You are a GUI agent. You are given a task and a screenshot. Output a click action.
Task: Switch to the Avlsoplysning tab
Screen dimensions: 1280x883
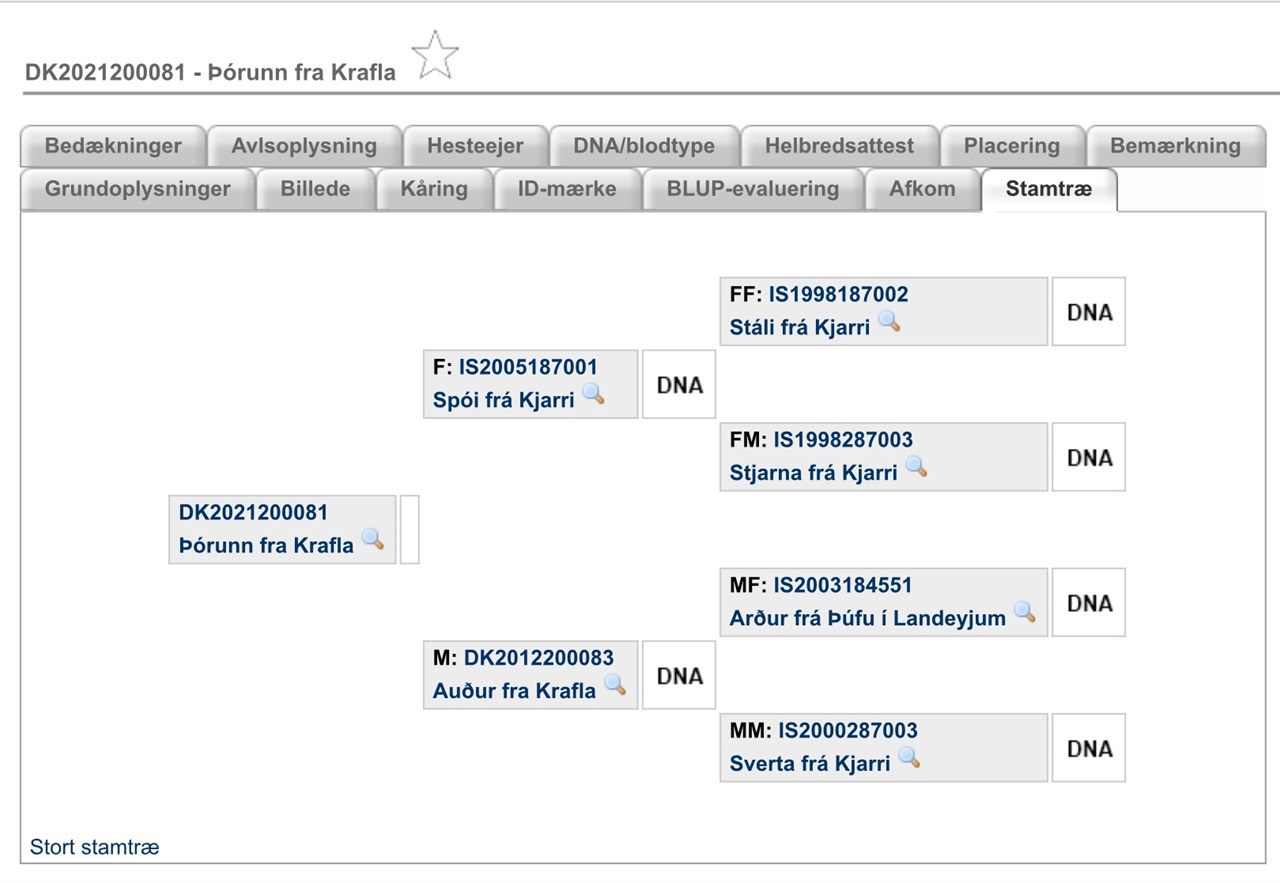(x=304, y=146)
